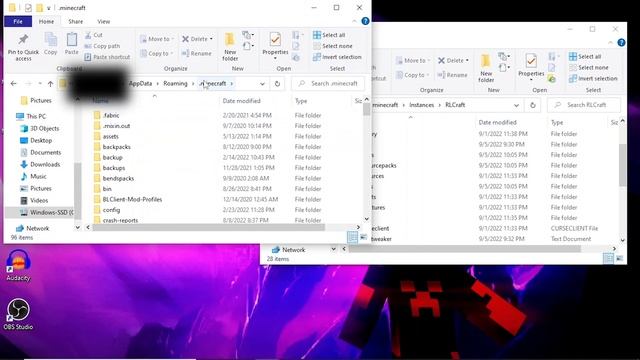
Task: Click instances in RLCraft breadcrumb path
Action: pyautogui.click(x=422, y=105)
